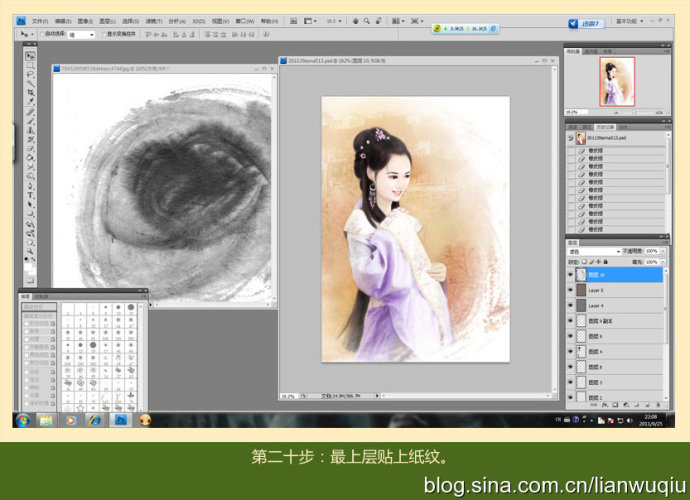Hide the Layer 4 layer
The width and height of the screenshot is (690, 500).
[x=571, y=305]
